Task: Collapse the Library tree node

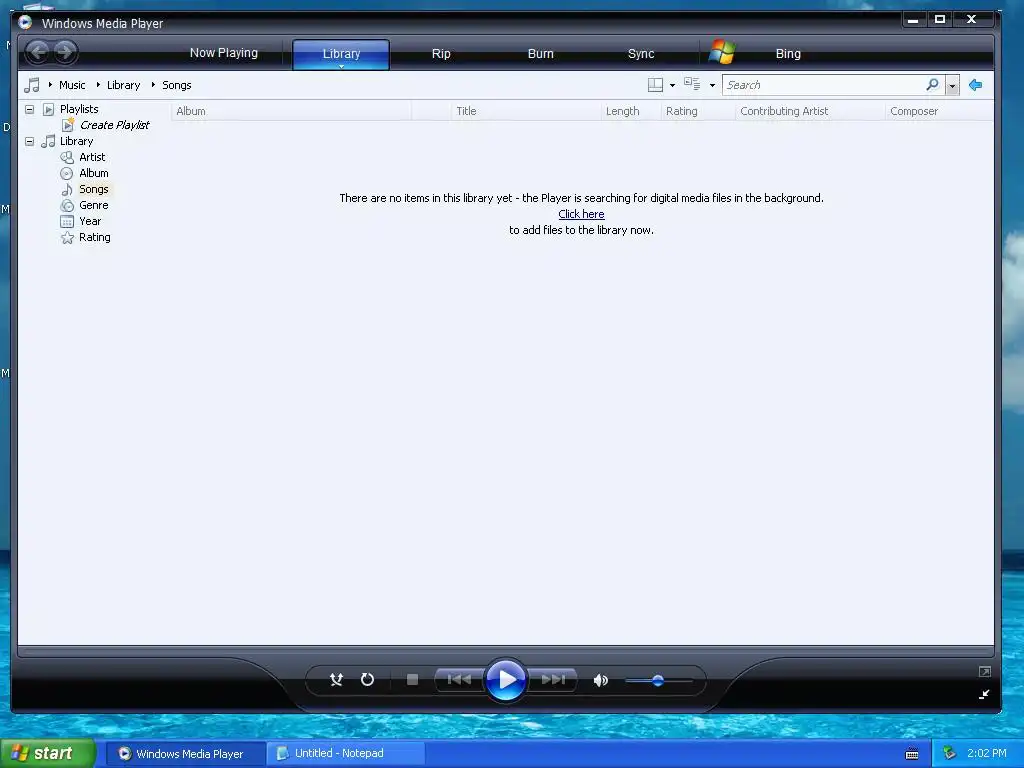Action: point(29,141)
